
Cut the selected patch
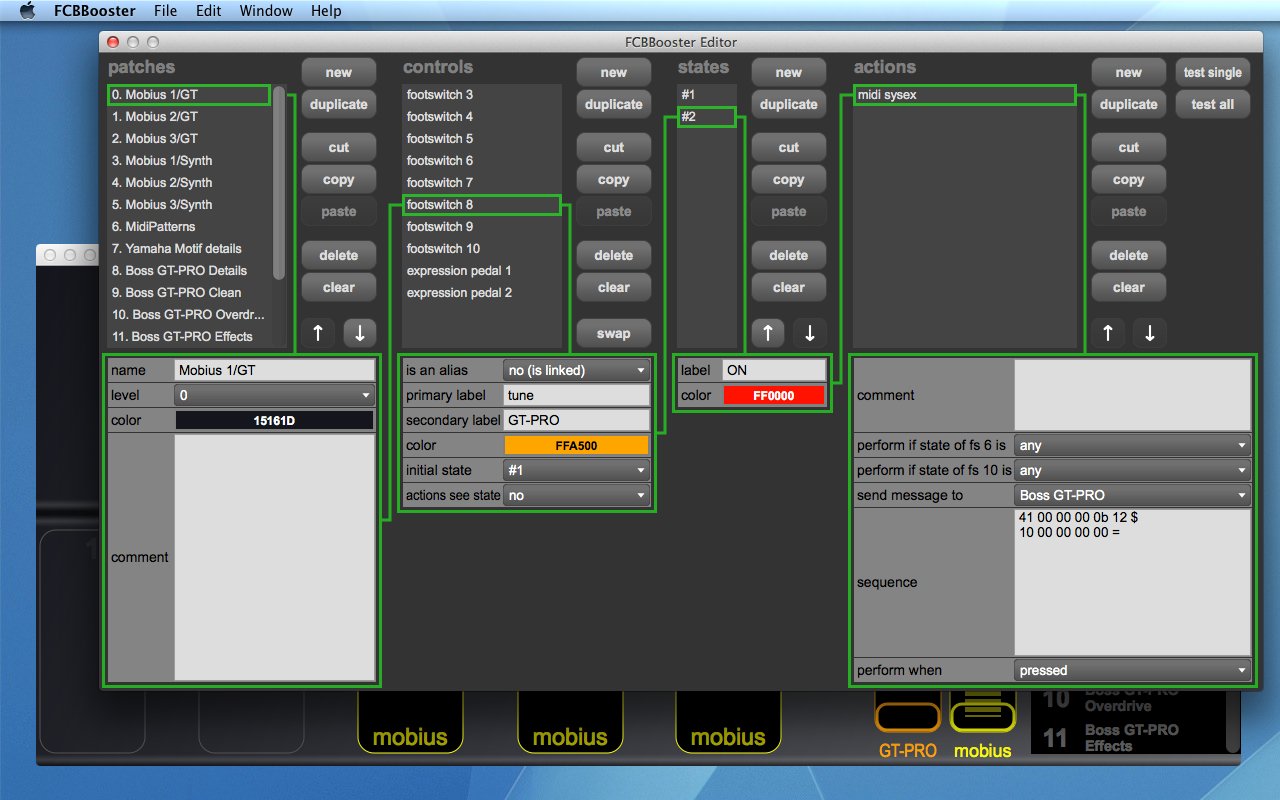click(339, 147)
